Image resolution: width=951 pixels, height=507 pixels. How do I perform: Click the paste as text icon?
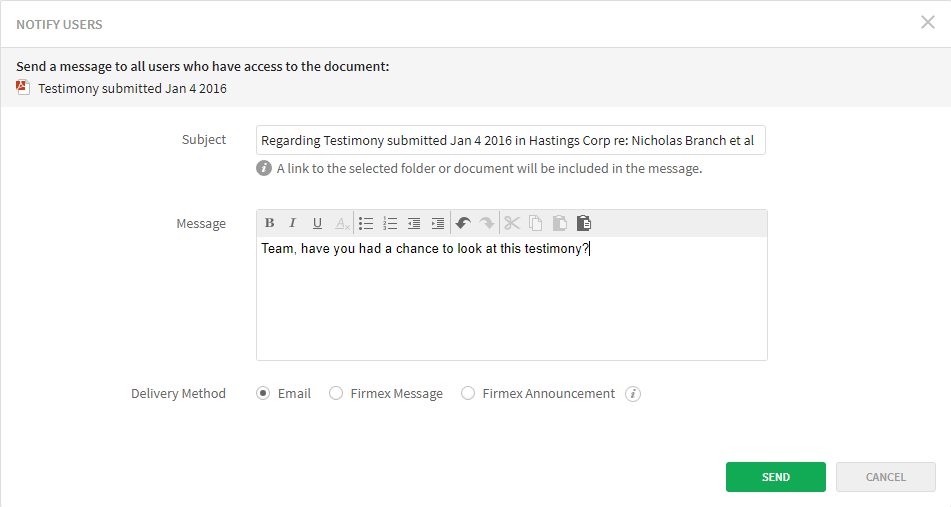tap(584, 223)
